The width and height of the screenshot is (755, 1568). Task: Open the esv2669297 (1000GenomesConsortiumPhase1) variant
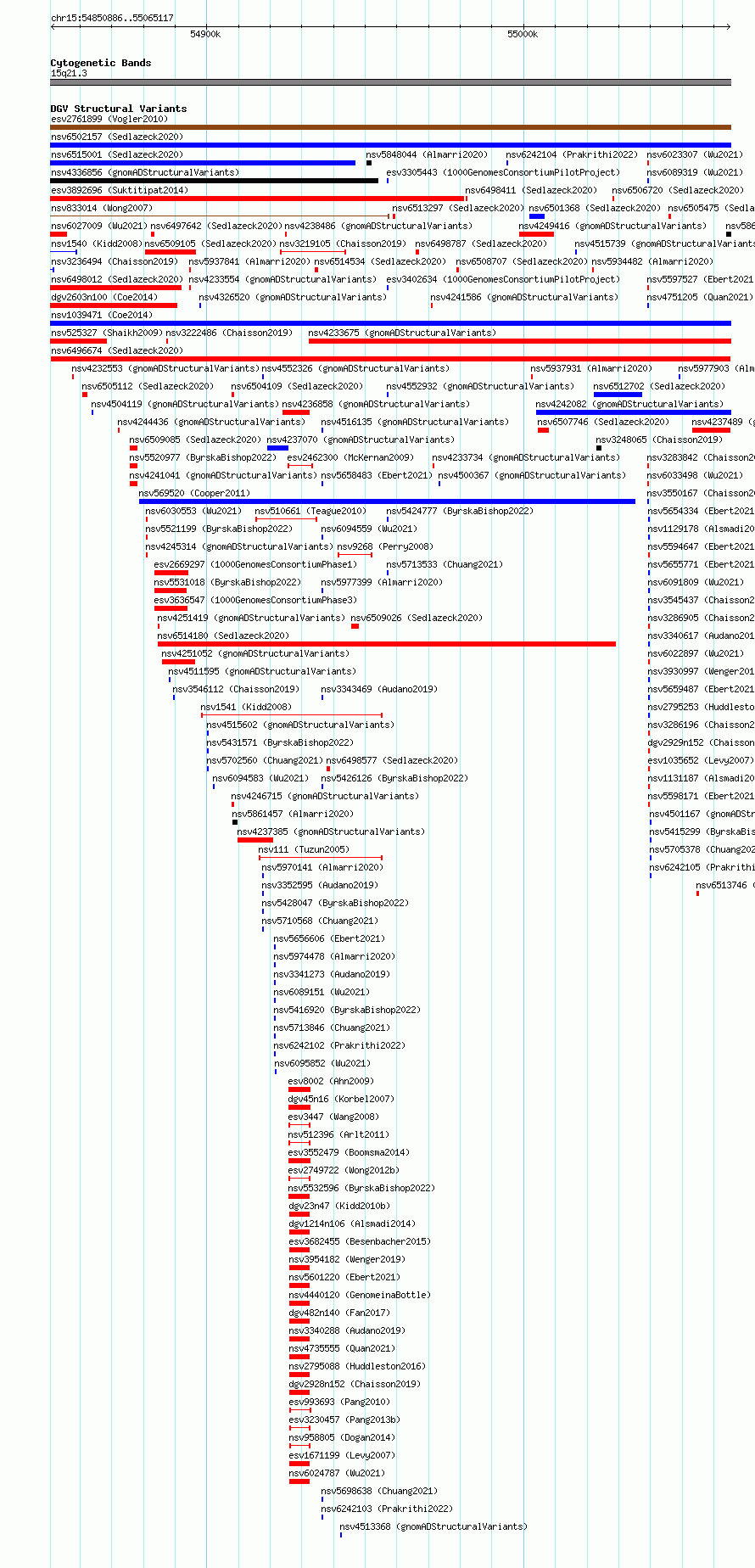coord(255,564)
